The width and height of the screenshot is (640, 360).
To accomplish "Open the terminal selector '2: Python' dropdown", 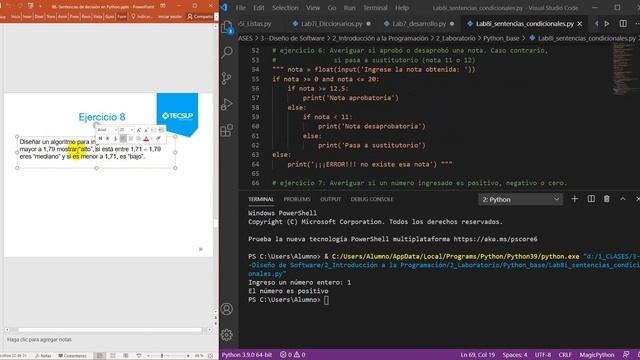I will pyautogui.click(x=520, y=199).
